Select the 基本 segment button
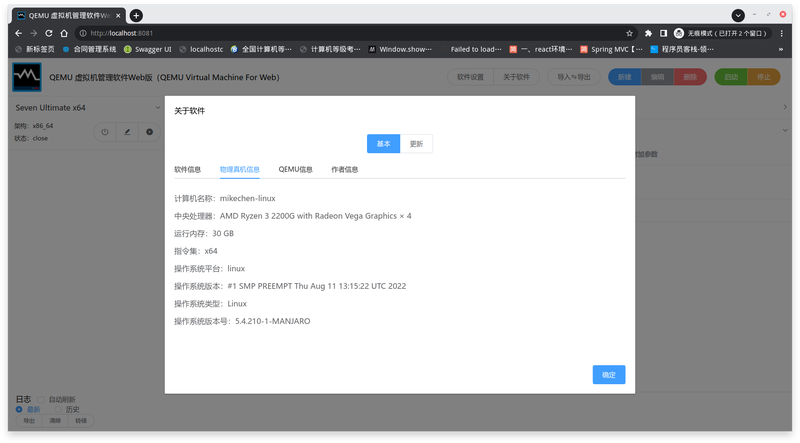This screenshot has width=800, height=443. click(x=384, y=144)
